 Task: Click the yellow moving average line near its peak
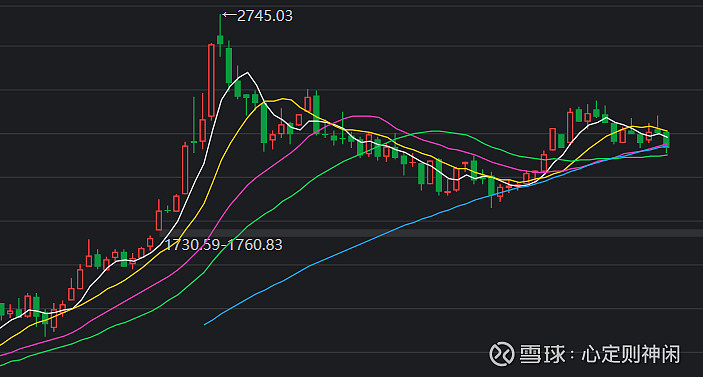[282, 99]
